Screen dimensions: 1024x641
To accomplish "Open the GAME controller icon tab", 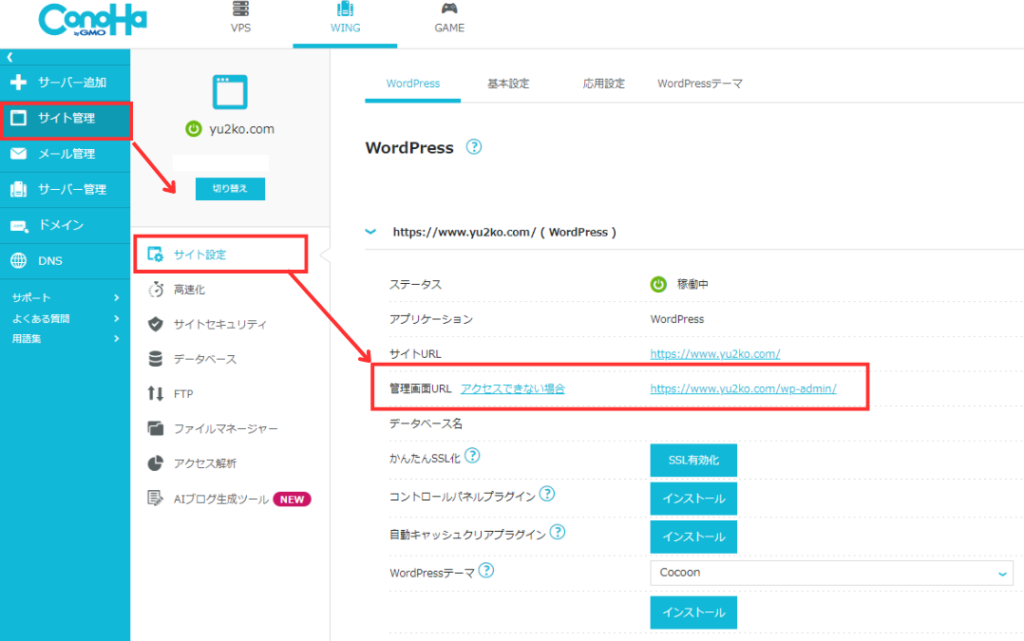I will pos(449,9).
